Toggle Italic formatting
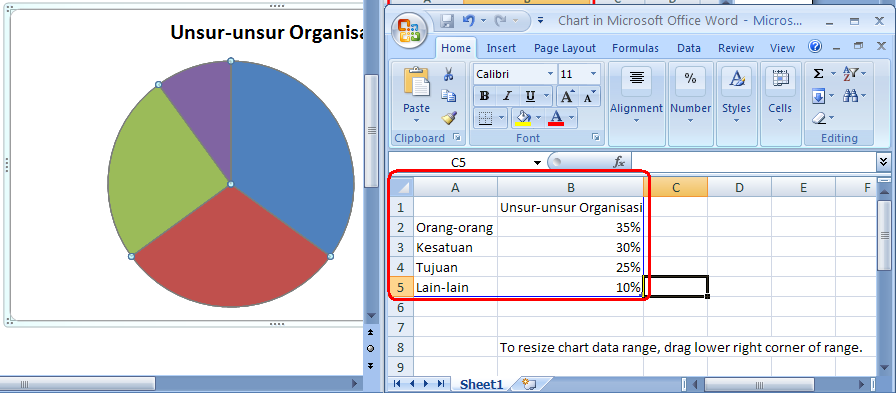Image resolution: width=896 pixels, height=393 pixels. pyautogui.click(x=506, y=96)
